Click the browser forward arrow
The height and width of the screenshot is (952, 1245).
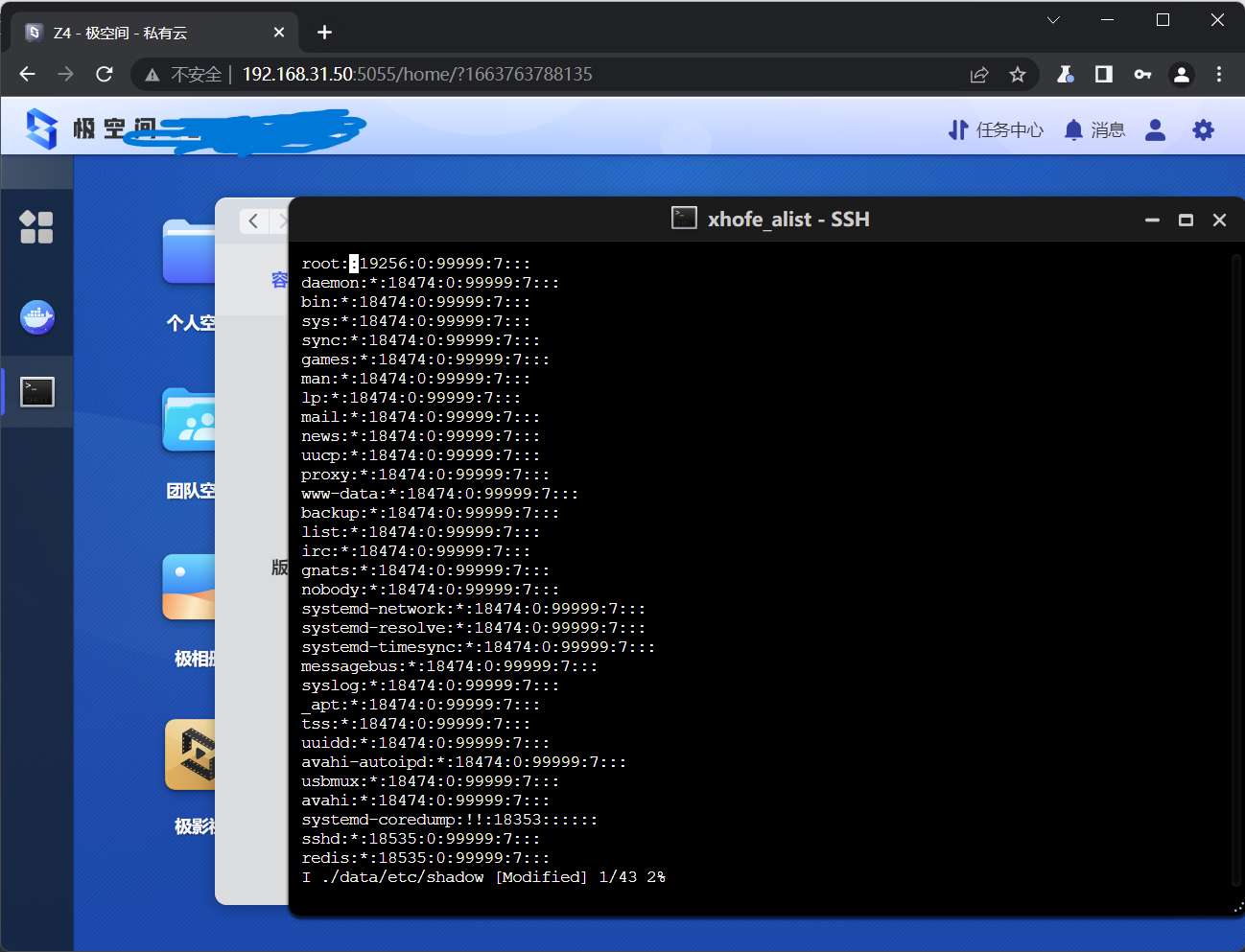[65, 74]
